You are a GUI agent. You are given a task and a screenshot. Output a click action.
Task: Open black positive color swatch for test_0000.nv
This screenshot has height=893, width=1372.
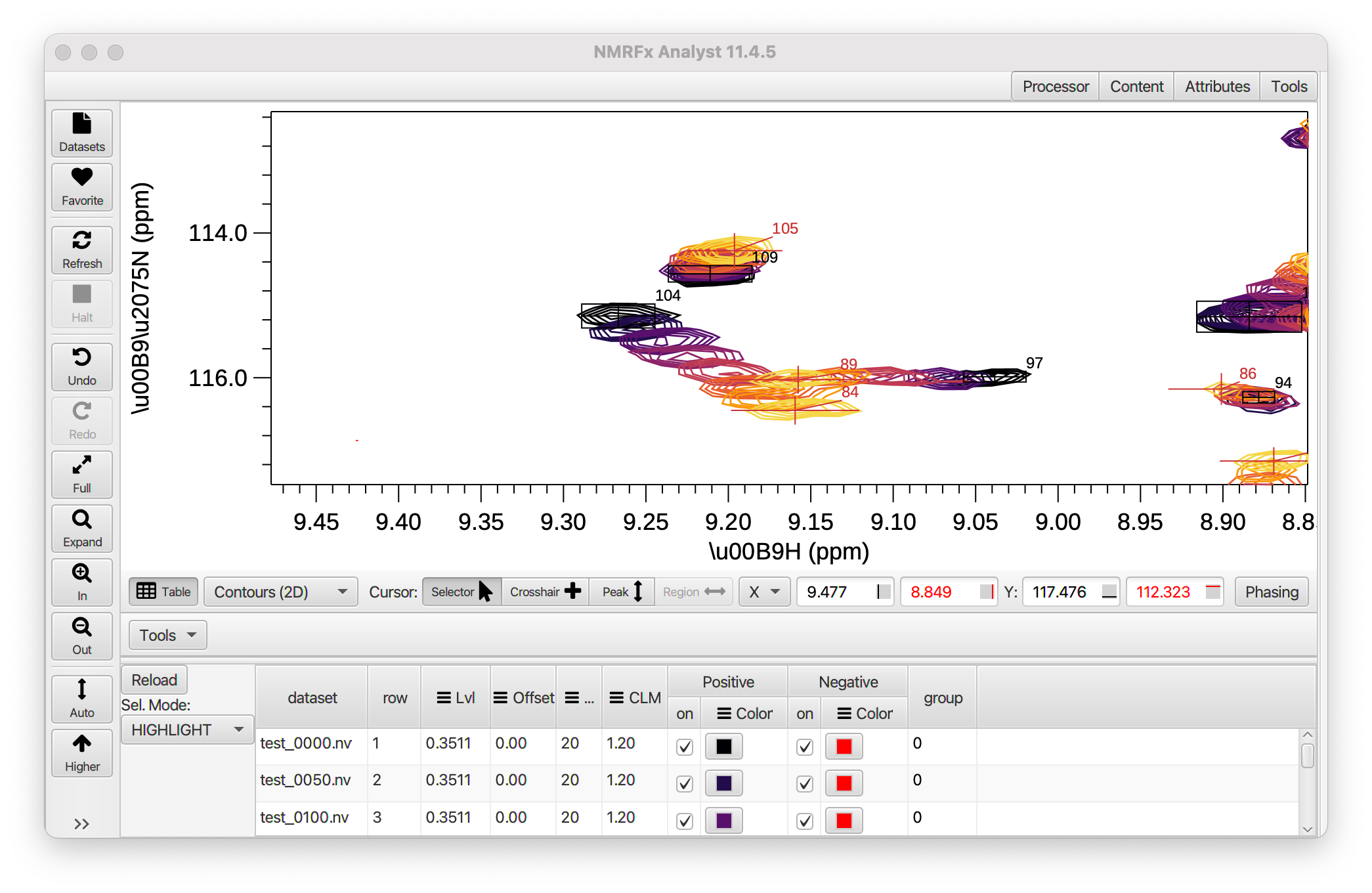[x=724, y=747]
